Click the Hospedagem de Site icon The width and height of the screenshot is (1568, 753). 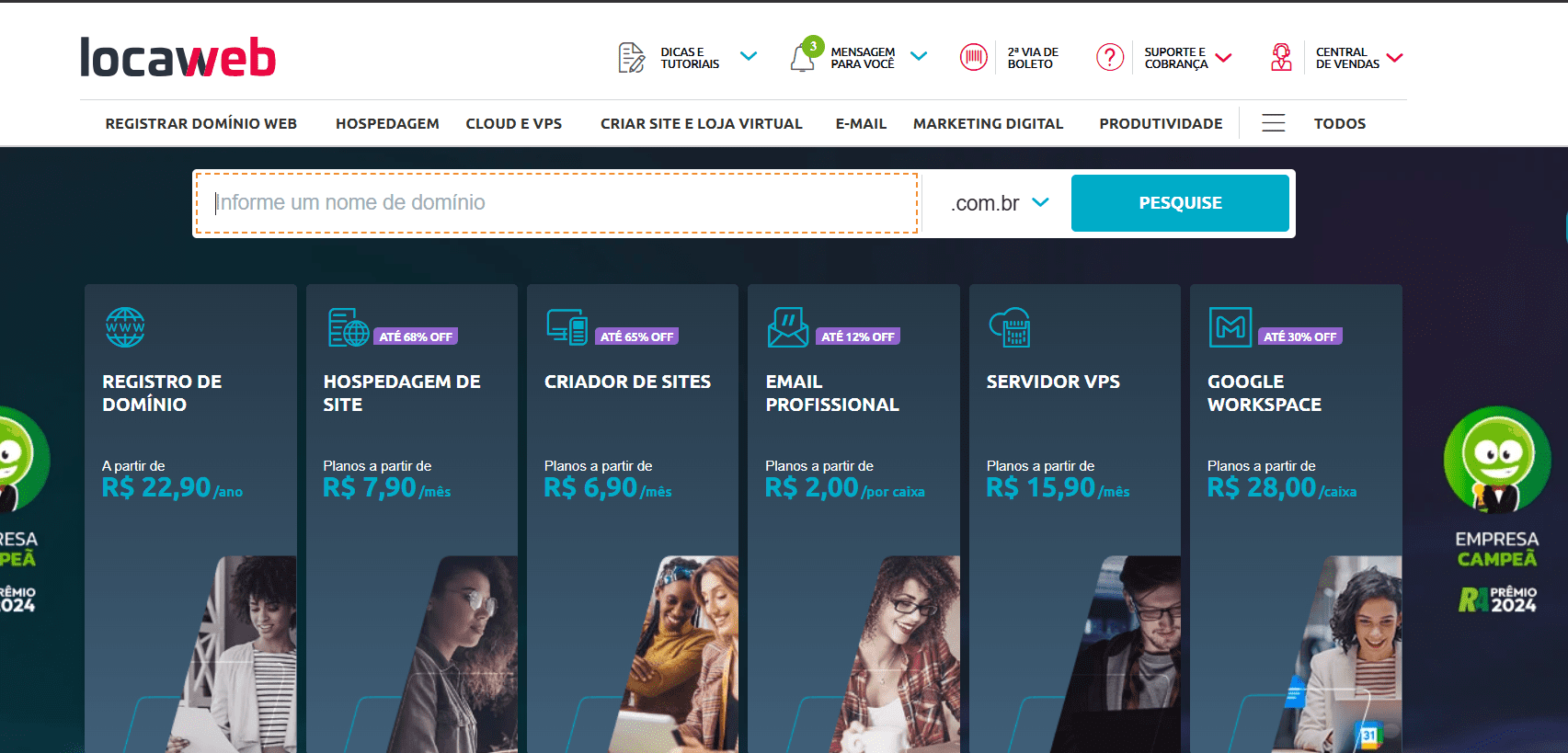349,327
